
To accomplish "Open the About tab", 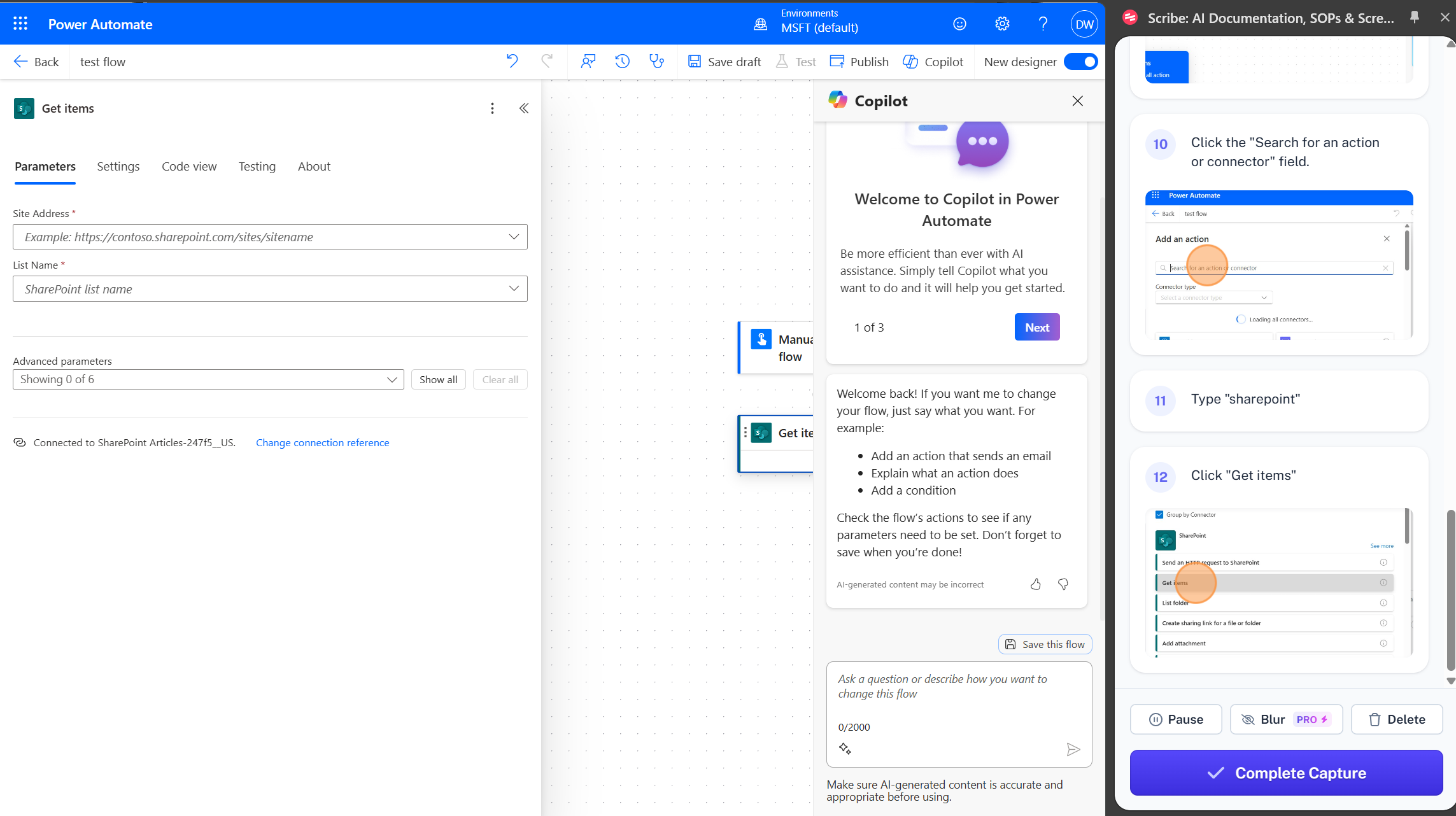I will point(314,167).
